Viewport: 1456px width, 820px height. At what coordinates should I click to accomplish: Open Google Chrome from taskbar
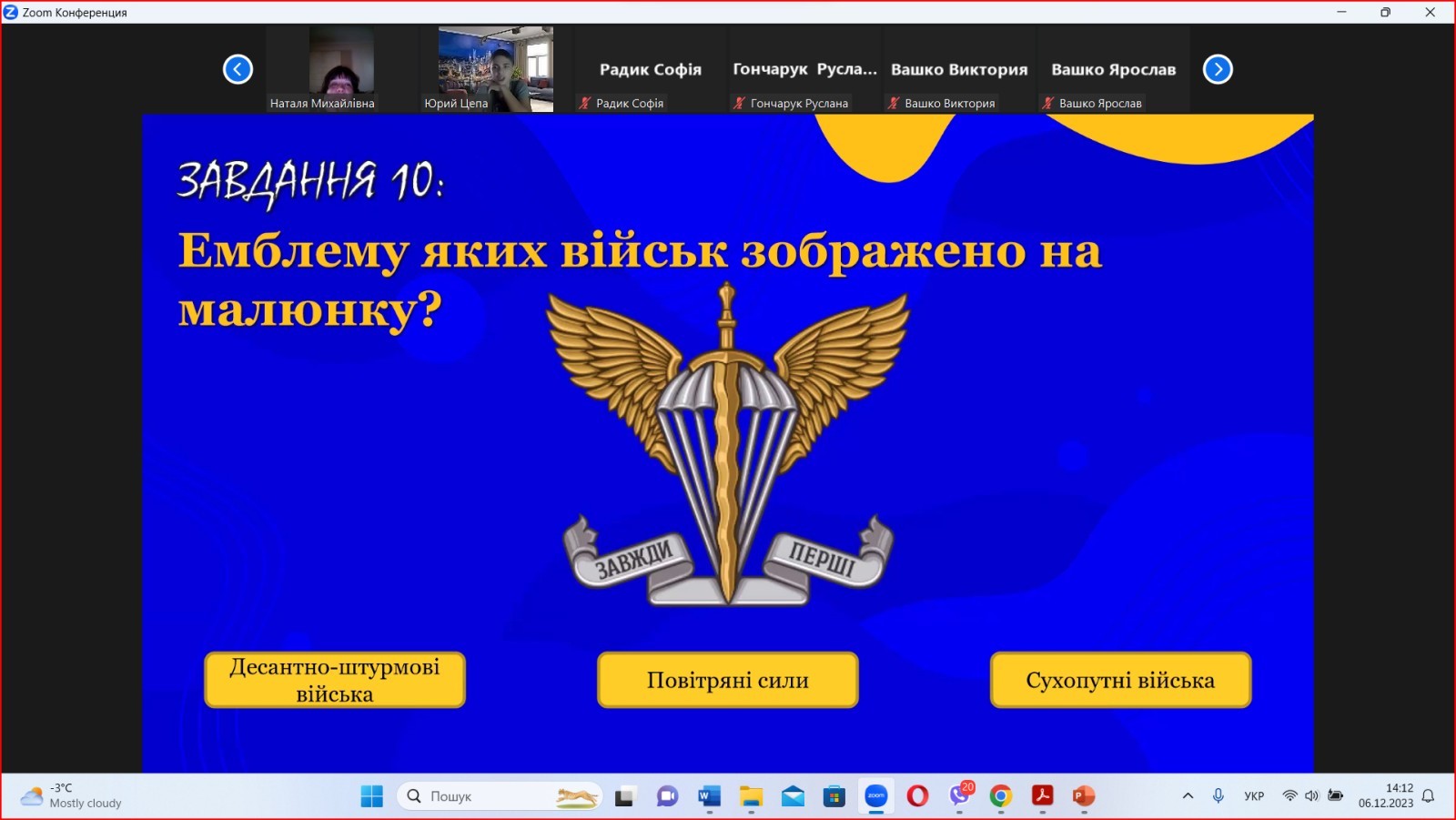pos(1001,796)
